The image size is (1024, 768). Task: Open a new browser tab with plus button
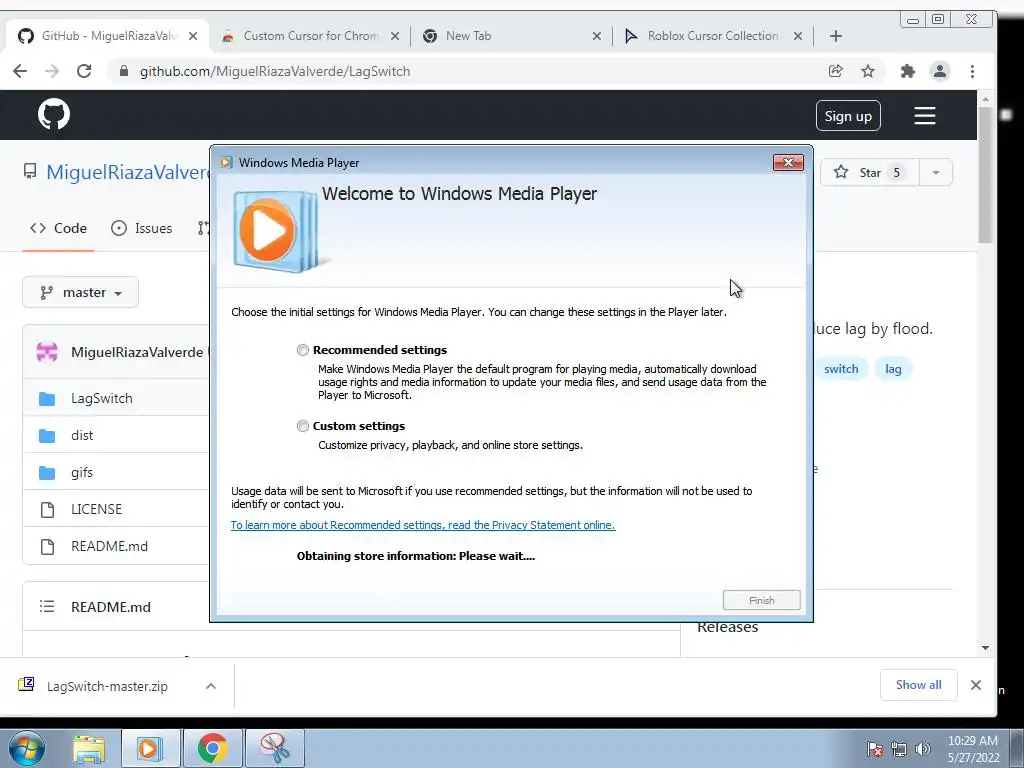pyautogui.click(x=836, y=36)
